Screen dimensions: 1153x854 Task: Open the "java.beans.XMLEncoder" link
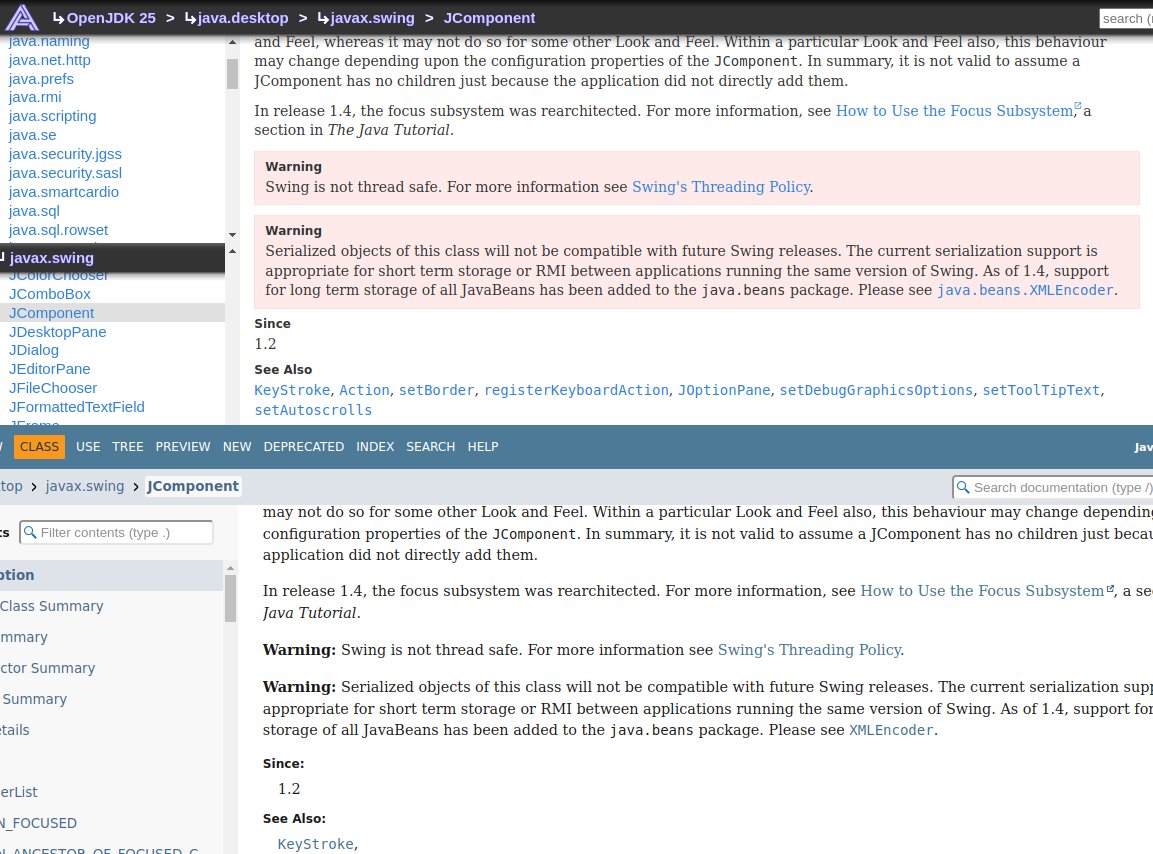click(x=1024, y=290)
